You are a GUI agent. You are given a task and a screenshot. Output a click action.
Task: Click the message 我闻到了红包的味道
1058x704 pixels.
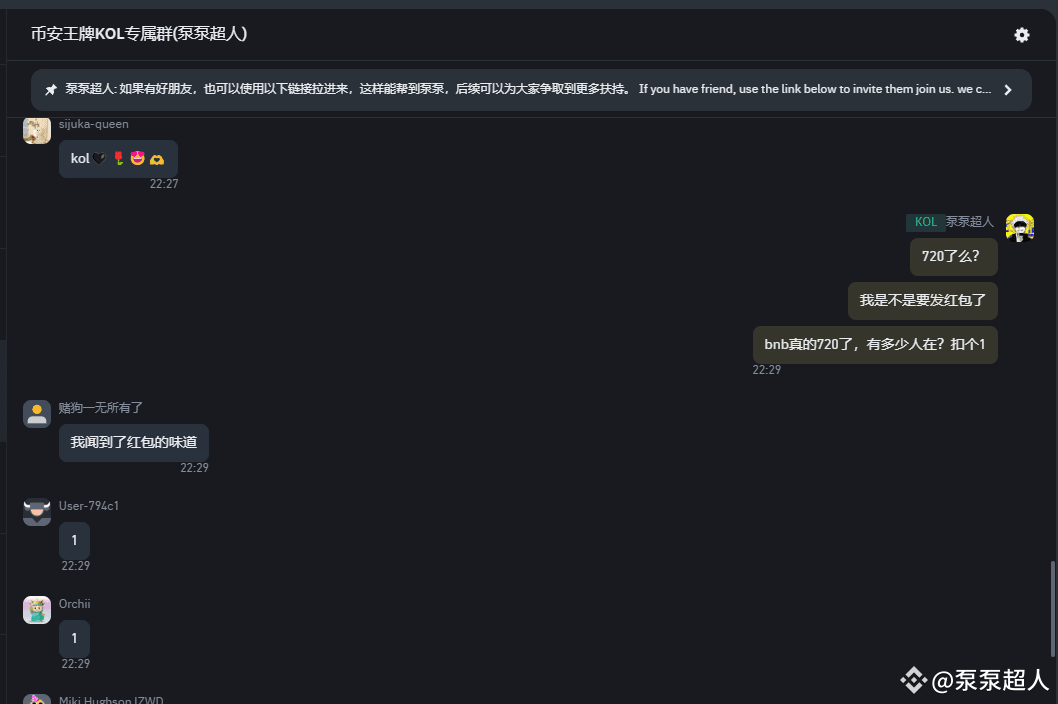[x=134, y=442]
